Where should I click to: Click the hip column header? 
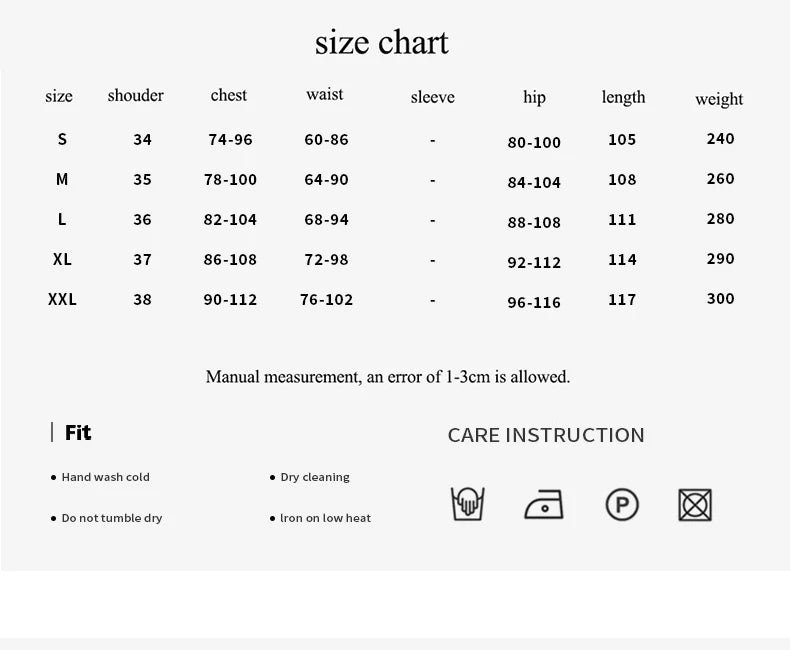(x=534, y=97)
